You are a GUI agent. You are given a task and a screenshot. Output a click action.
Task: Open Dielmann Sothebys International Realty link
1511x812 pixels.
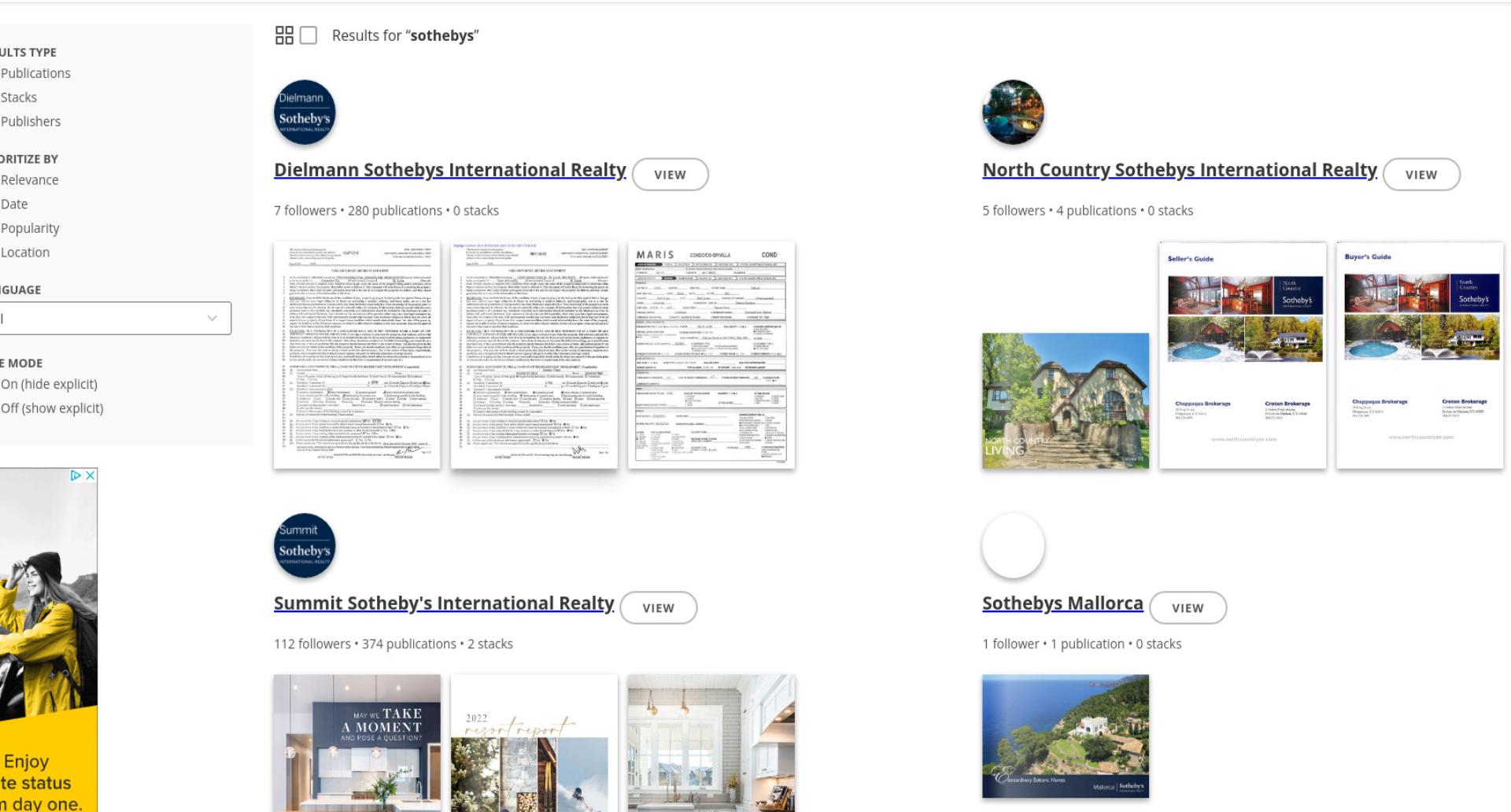[x=450, y=170]
